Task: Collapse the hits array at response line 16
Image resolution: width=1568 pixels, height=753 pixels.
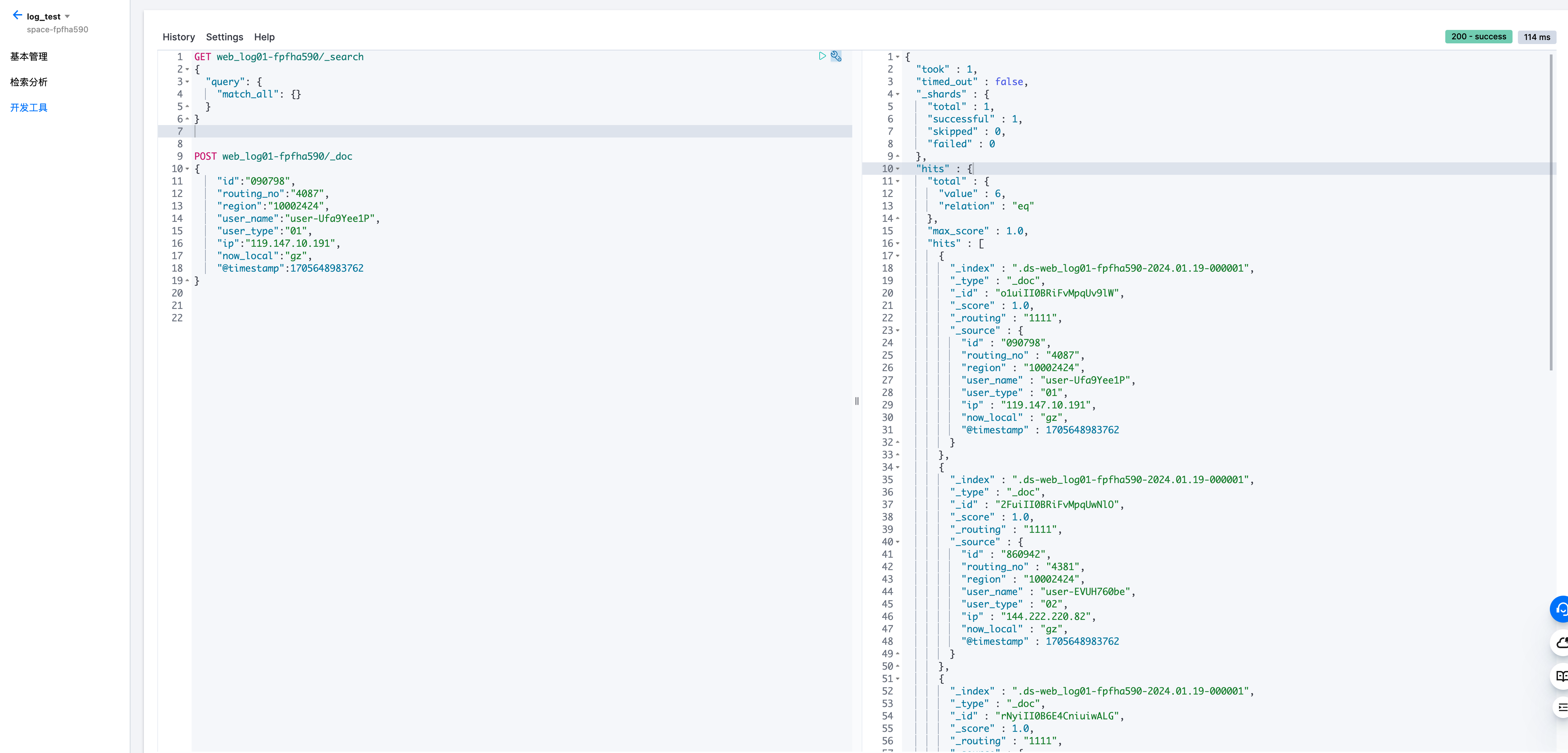Action: click(x=898, y=243)
